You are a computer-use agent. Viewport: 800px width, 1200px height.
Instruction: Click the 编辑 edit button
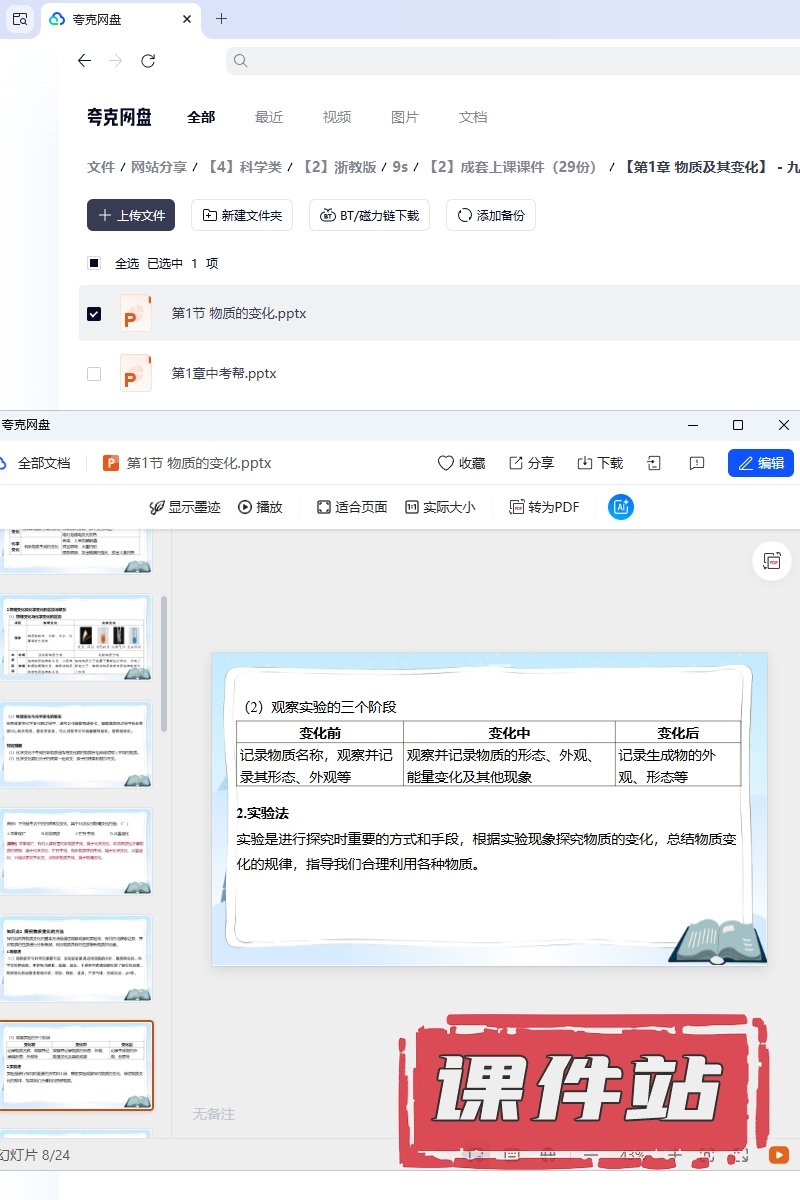pos(761,463)
